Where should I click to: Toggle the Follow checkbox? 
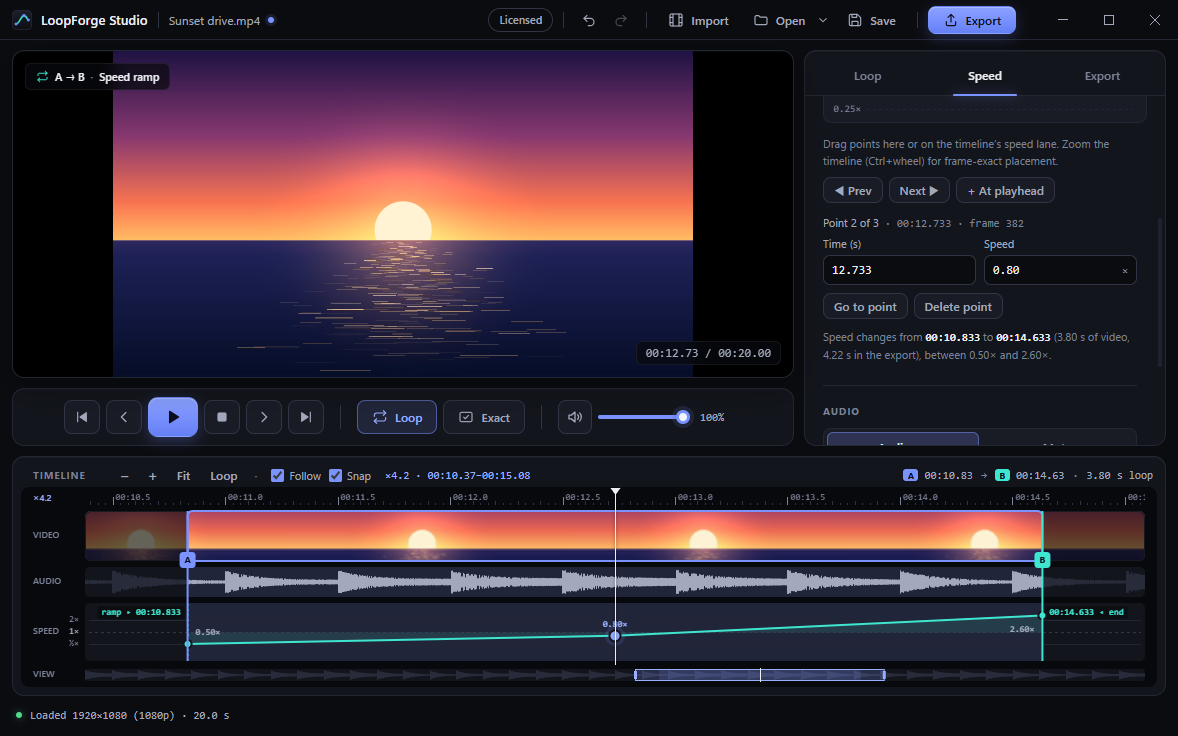click(277, 475)
